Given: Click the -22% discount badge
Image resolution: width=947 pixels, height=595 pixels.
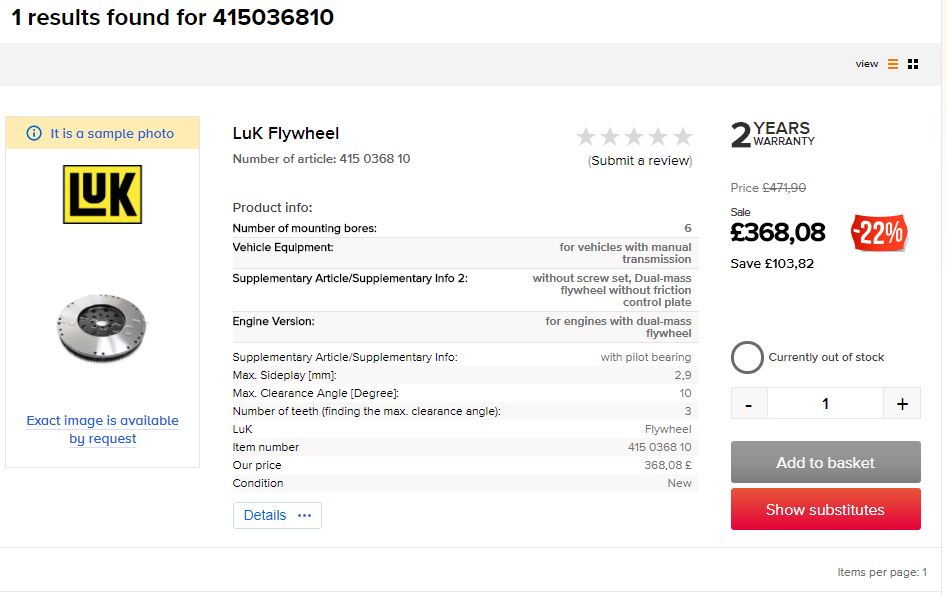Looking at the screenshot, I should [x=879, y=233].
